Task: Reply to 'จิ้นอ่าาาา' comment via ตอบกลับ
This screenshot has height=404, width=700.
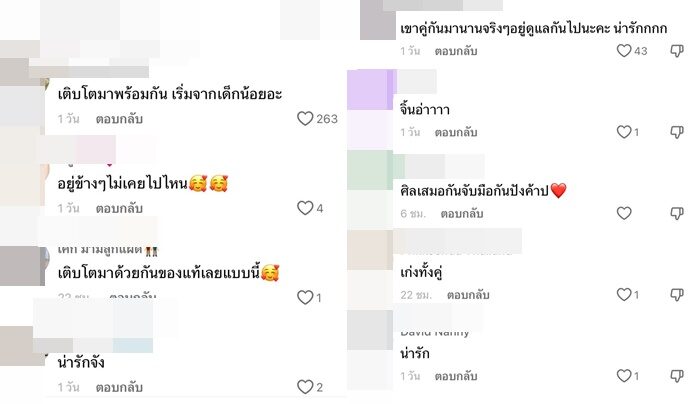Action: [x=456, y=133]
